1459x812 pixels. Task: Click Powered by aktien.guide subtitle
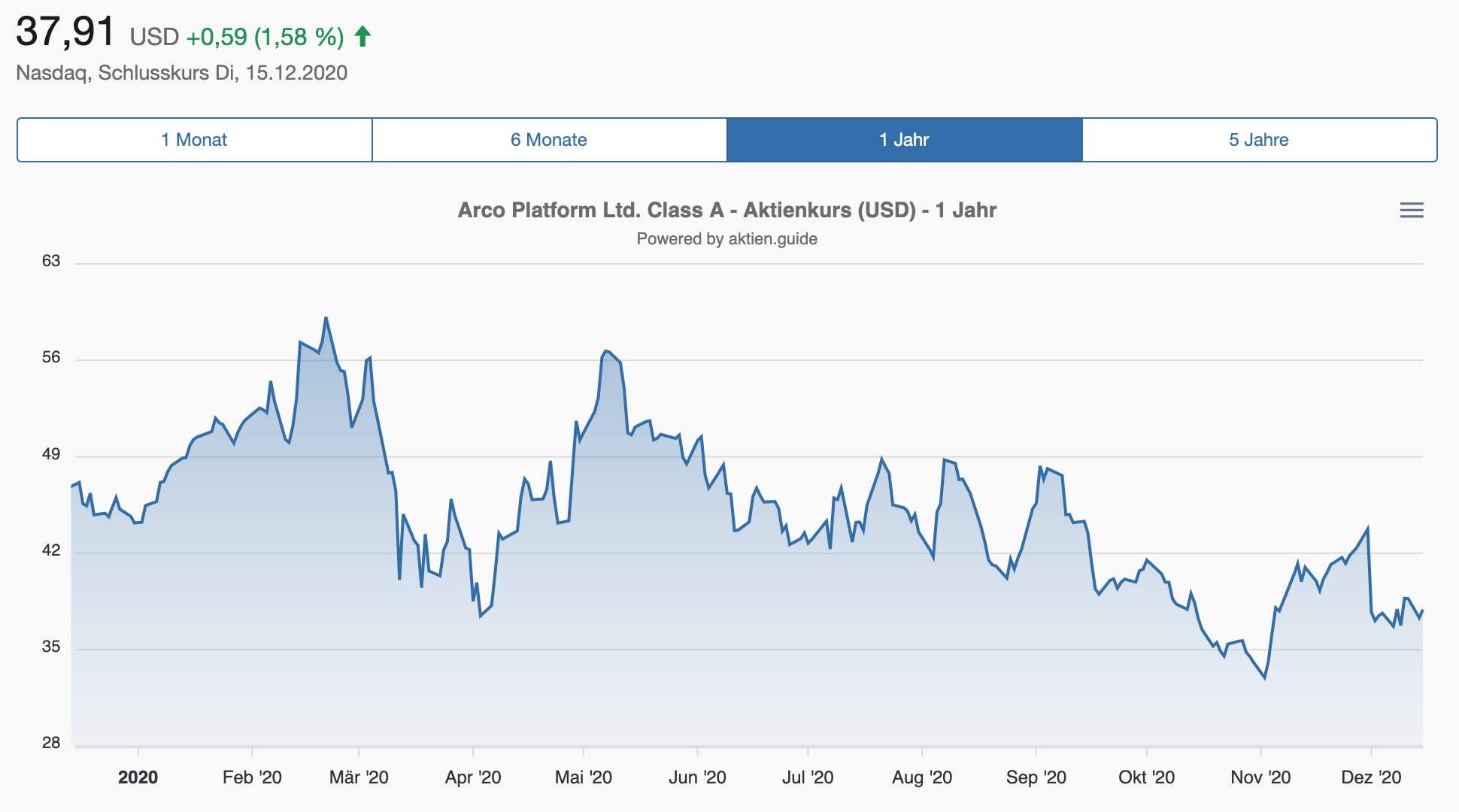pos(726,239)
